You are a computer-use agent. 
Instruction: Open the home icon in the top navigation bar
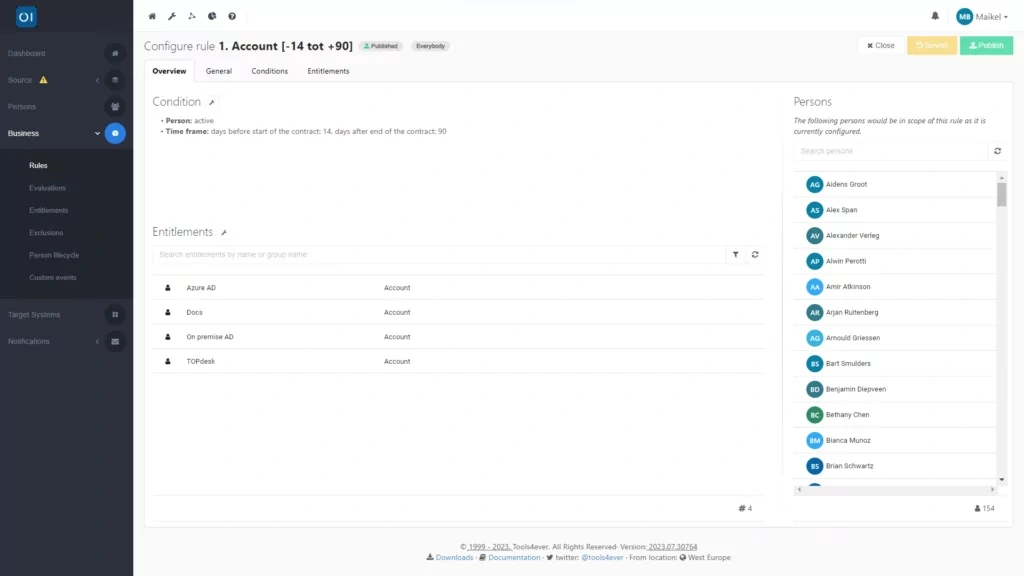click(x=151, y=16)
